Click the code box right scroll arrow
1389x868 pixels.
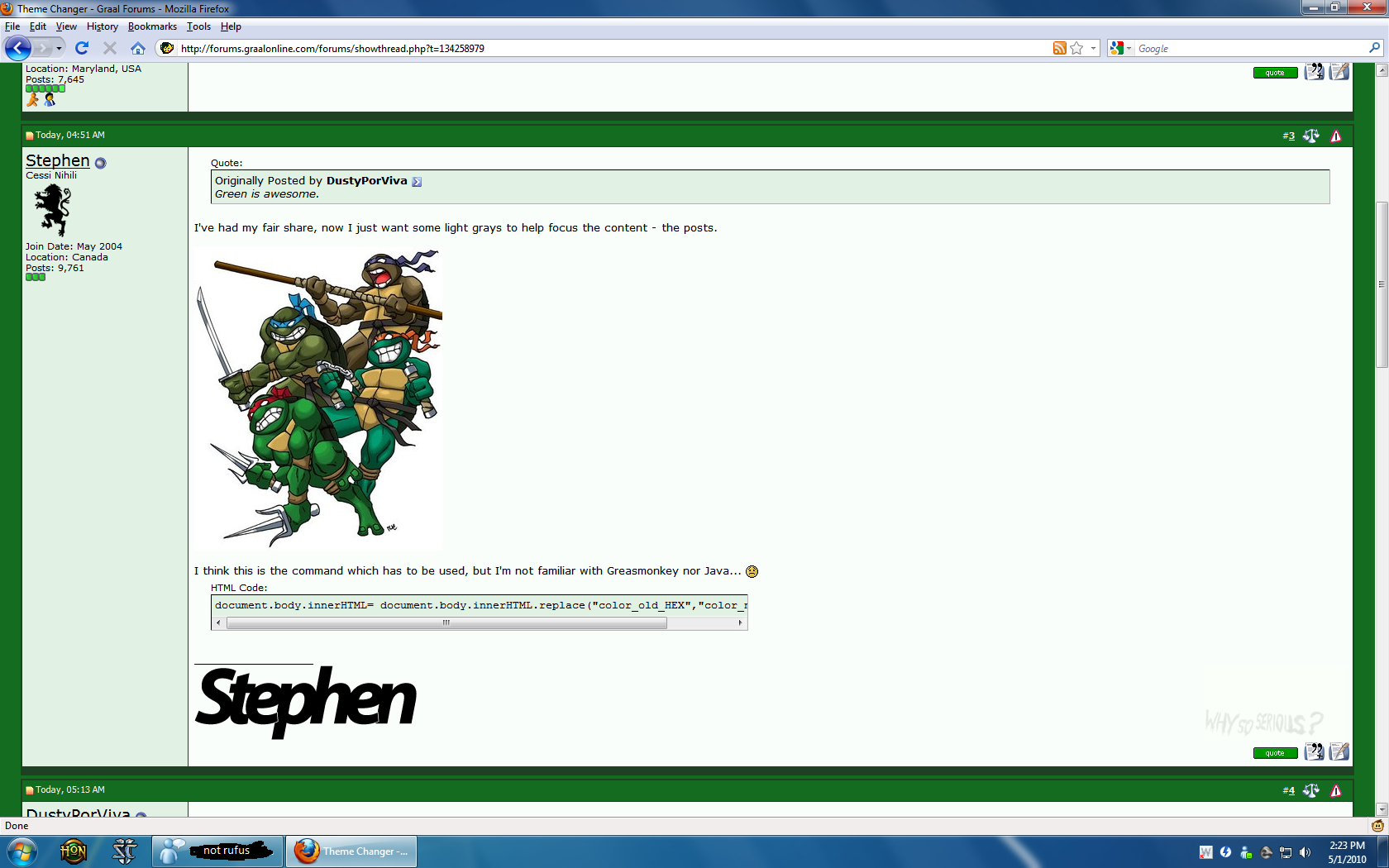pos(740,623)
